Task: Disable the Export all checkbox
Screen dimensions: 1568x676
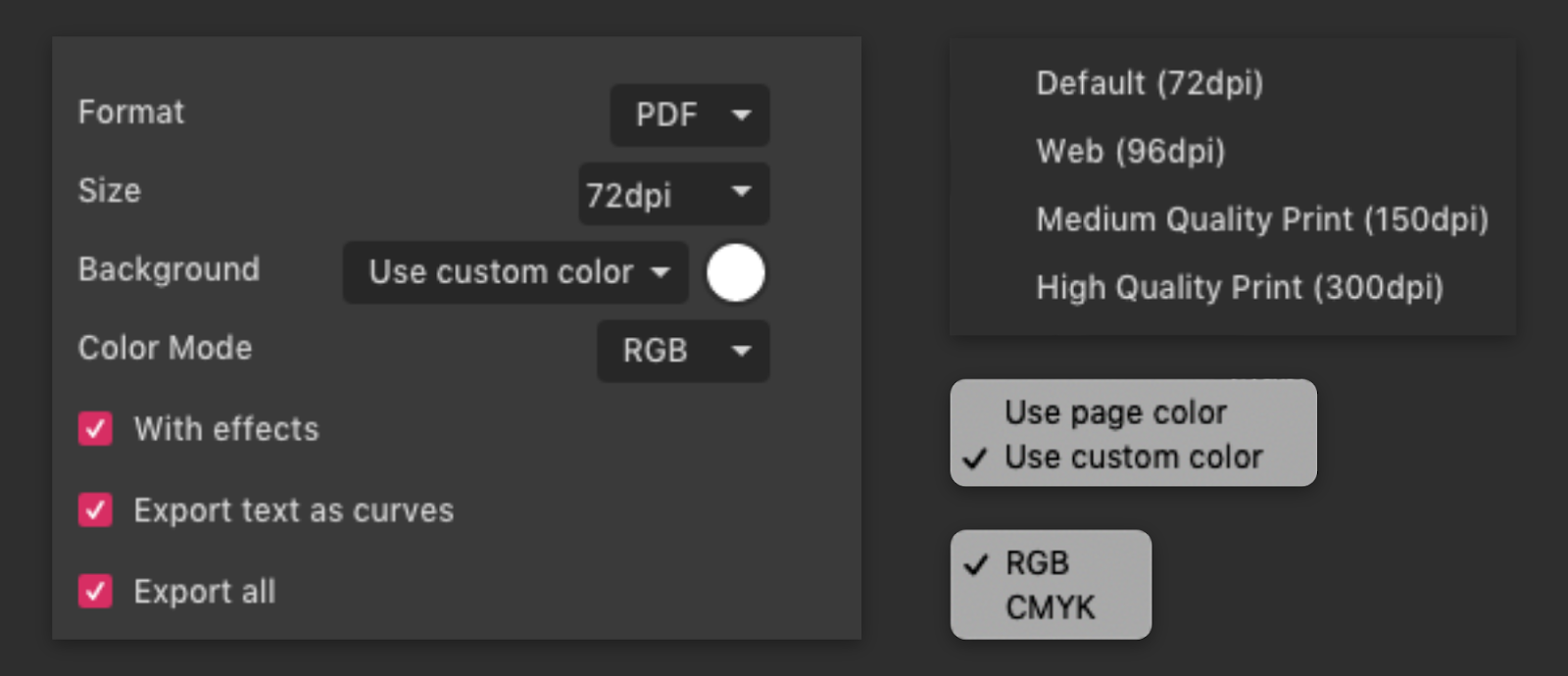Action: click(95, 592)
